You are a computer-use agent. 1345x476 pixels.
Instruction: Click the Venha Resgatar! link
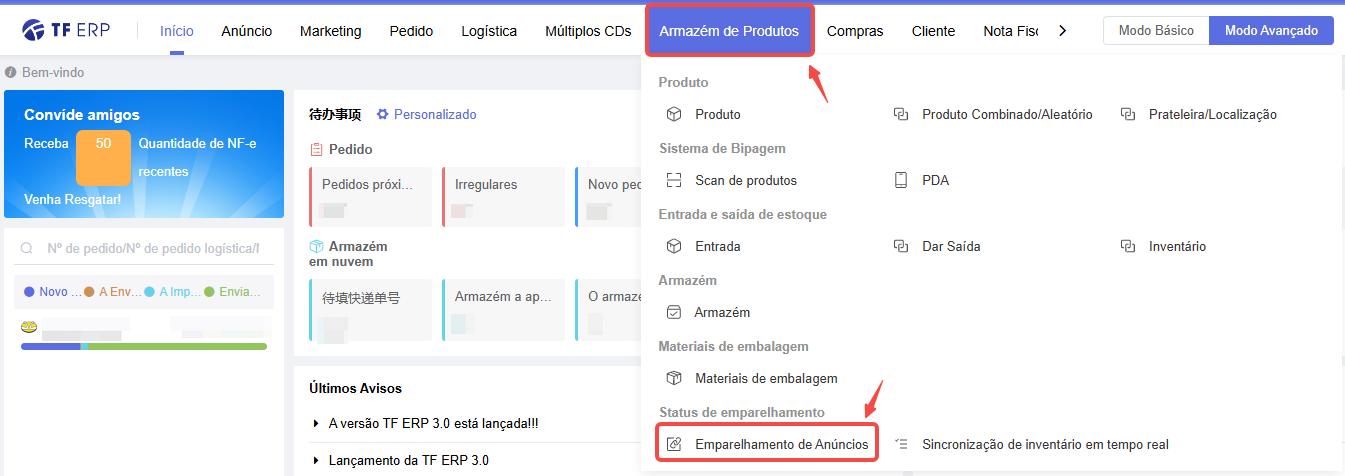pos(73,199)
